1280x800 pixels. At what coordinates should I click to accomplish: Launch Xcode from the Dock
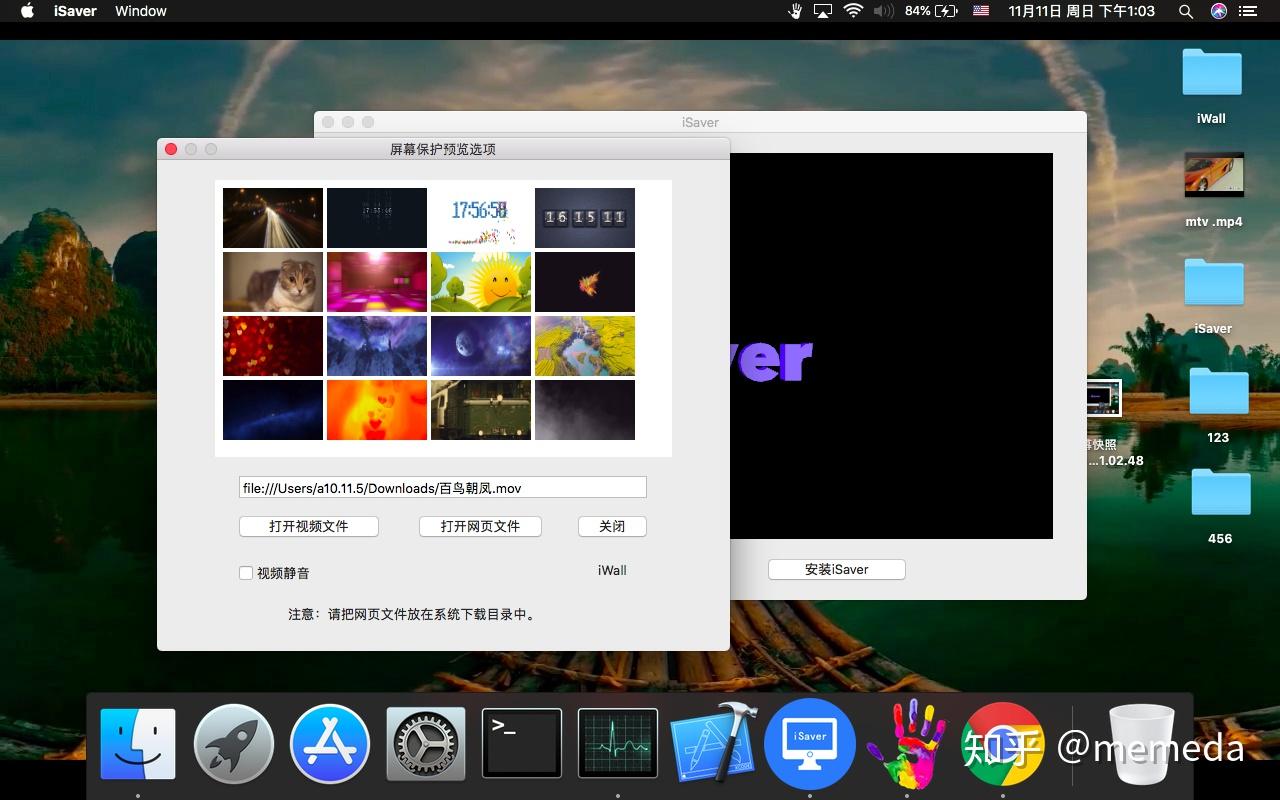pyautogui.click(x=713, y=742)
